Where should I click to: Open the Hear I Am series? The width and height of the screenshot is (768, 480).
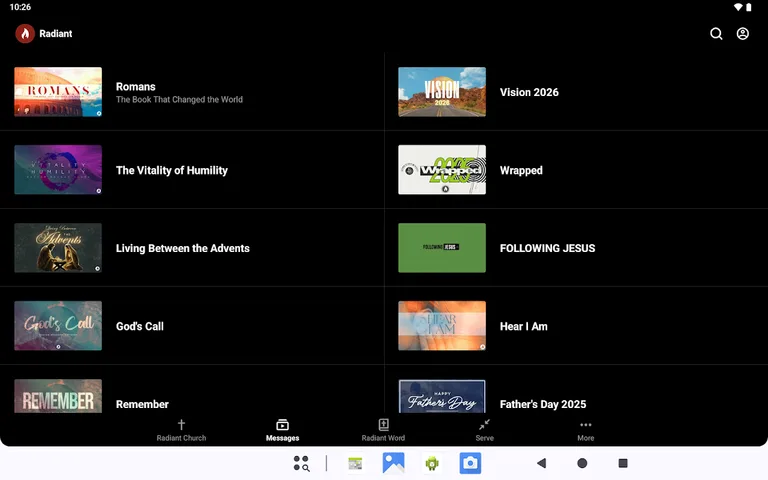523,326
